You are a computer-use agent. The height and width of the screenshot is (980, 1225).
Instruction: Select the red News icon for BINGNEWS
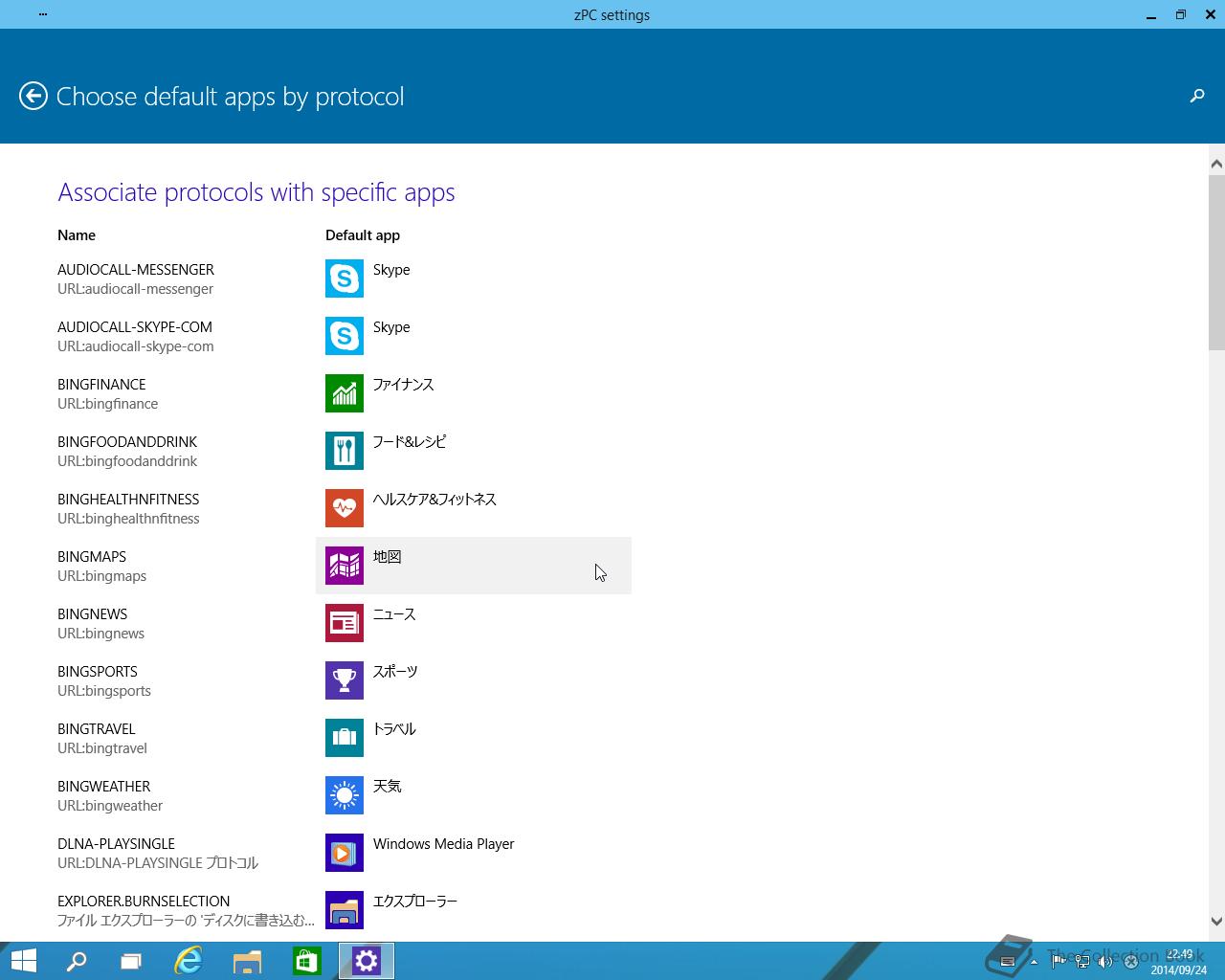pos(345,623)
